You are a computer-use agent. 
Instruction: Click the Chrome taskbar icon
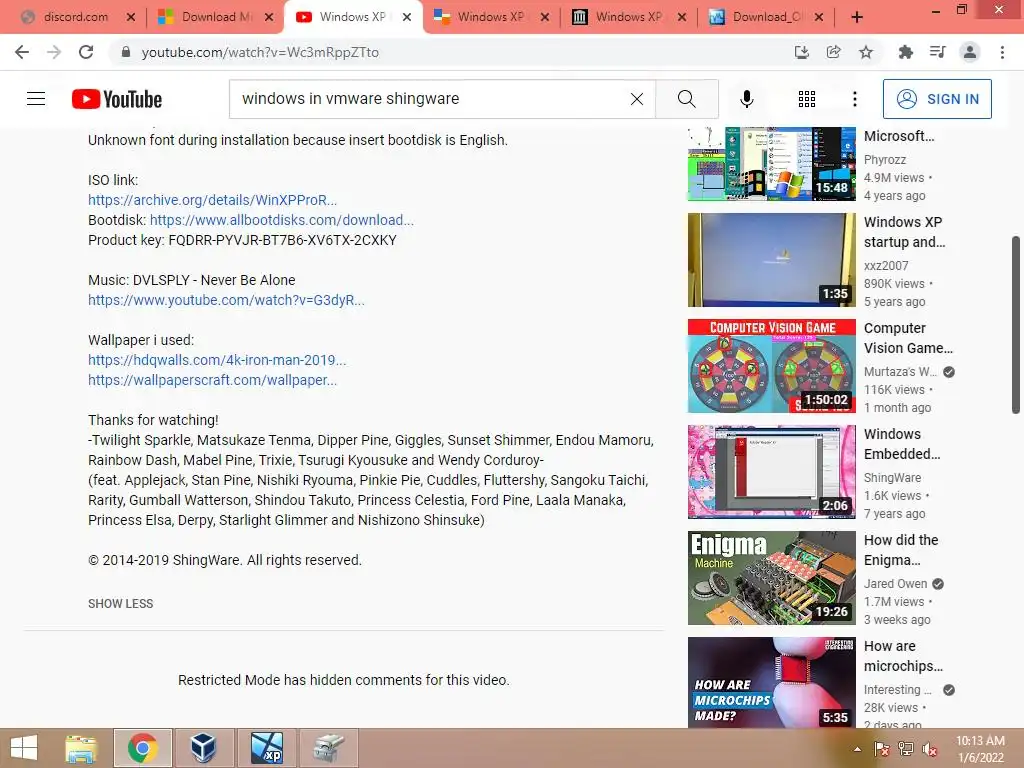(142, 748)
